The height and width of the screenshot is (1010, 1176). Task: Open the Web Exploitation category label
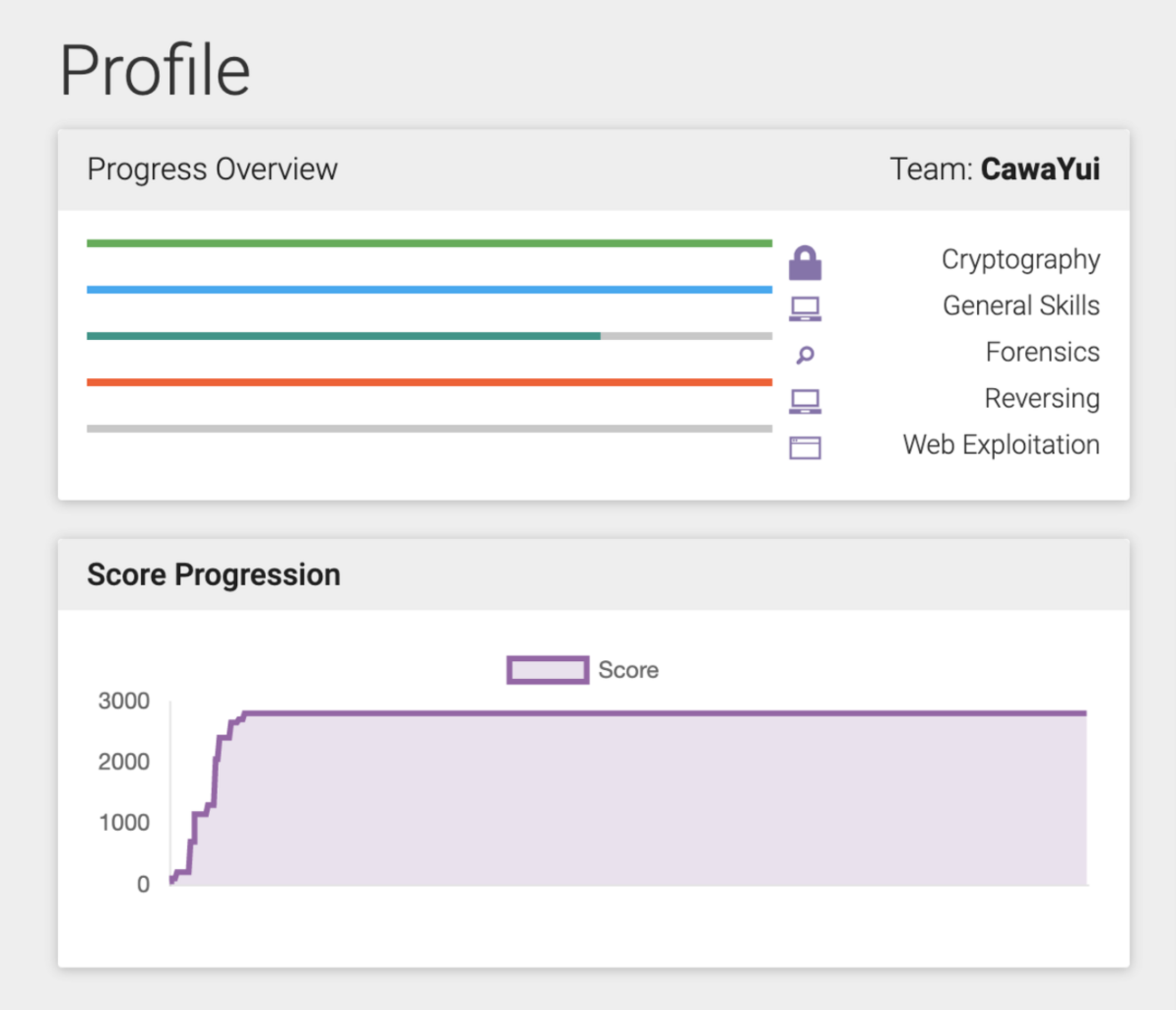(x=1001, y=445)
